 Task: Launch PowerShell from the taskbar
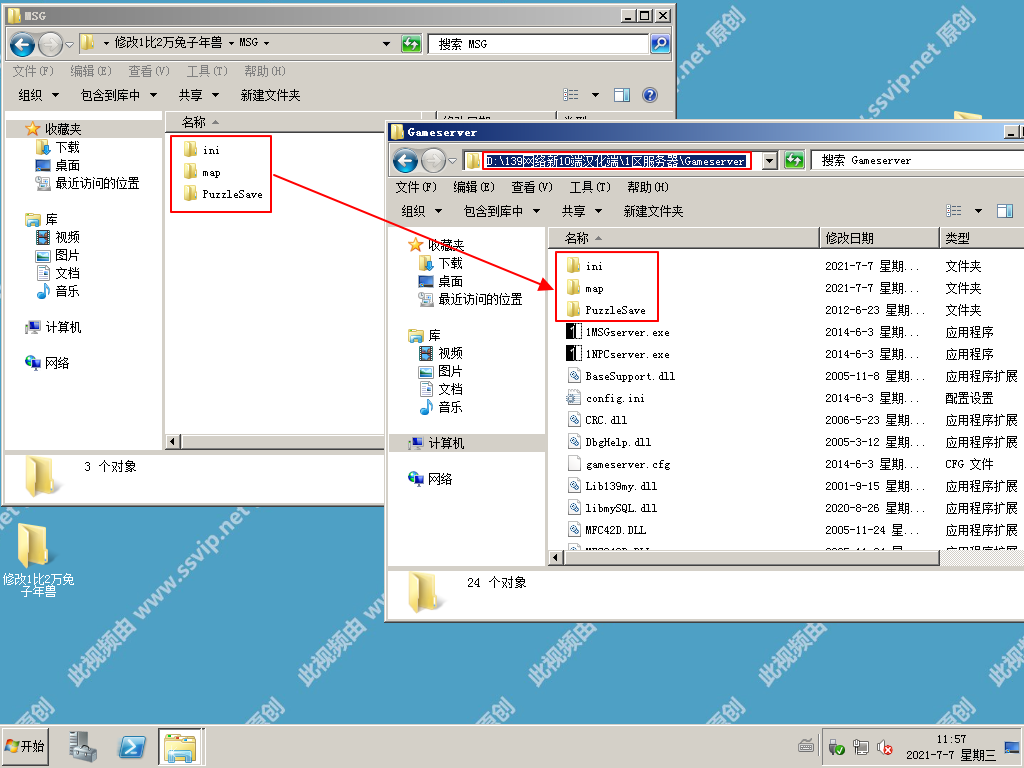(x=132, y=746)
